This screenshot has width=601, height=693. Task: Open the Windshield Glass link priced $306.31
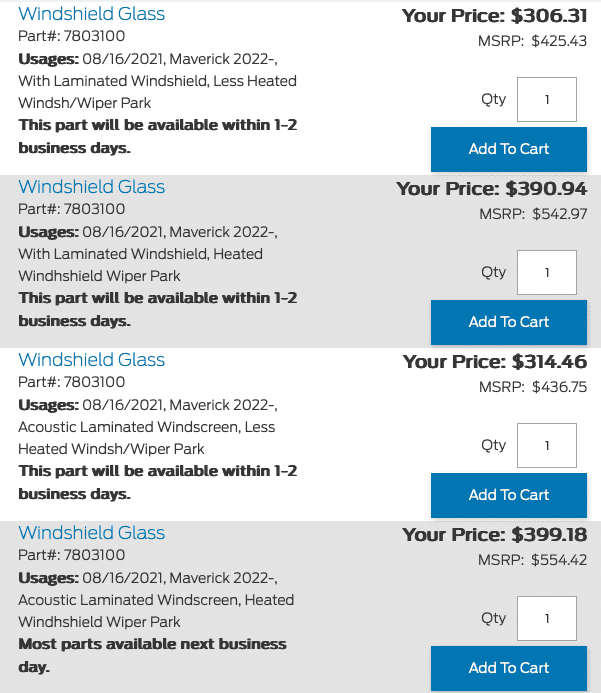[91, 14]
